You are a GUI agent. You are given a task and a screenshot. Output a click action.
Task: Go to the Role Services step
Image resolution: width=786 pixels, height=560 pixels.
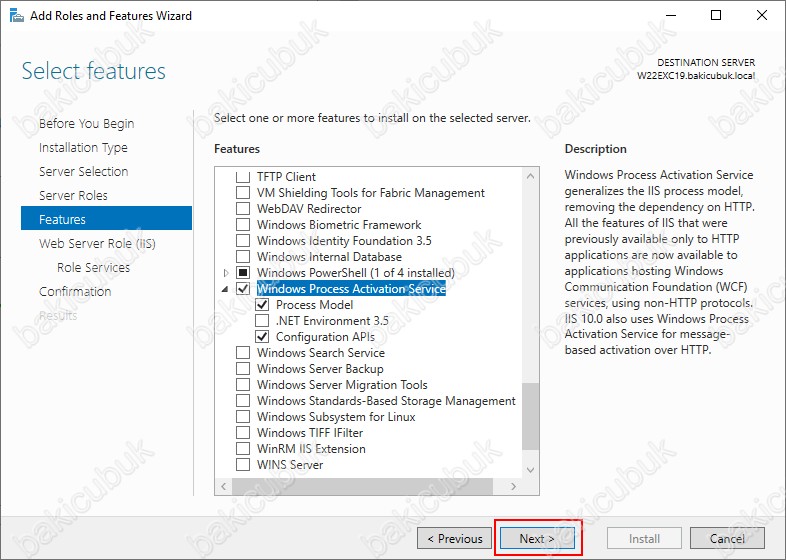point(93,268)
